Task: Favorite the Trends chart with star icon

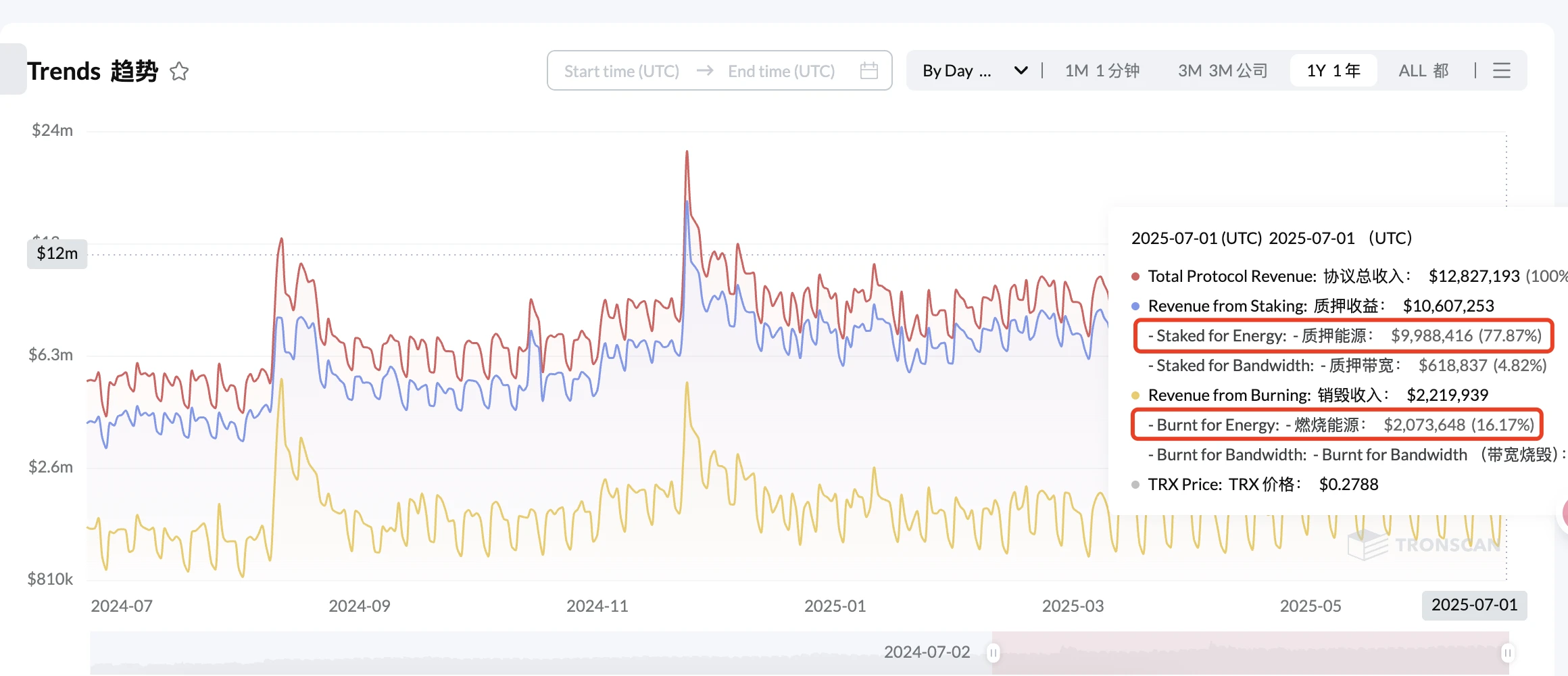Action: pyautogui.click(x=179, y=71)
